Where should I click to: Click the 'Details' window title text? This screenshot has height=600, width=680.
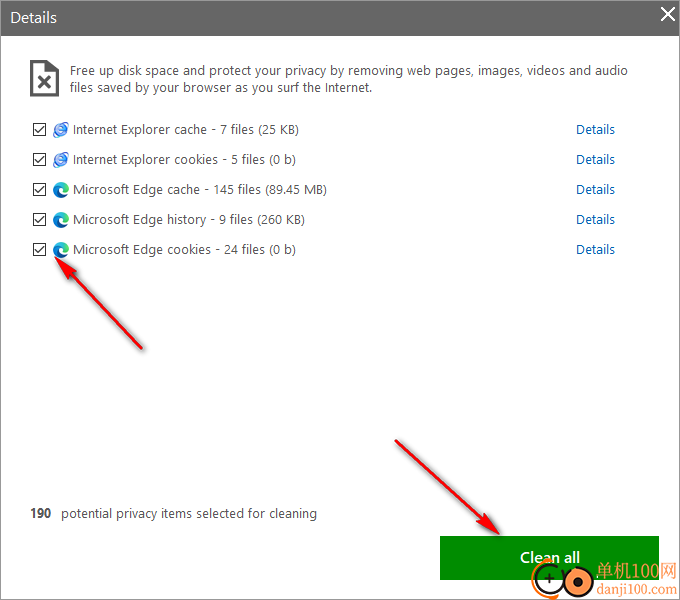pos(33,18)
